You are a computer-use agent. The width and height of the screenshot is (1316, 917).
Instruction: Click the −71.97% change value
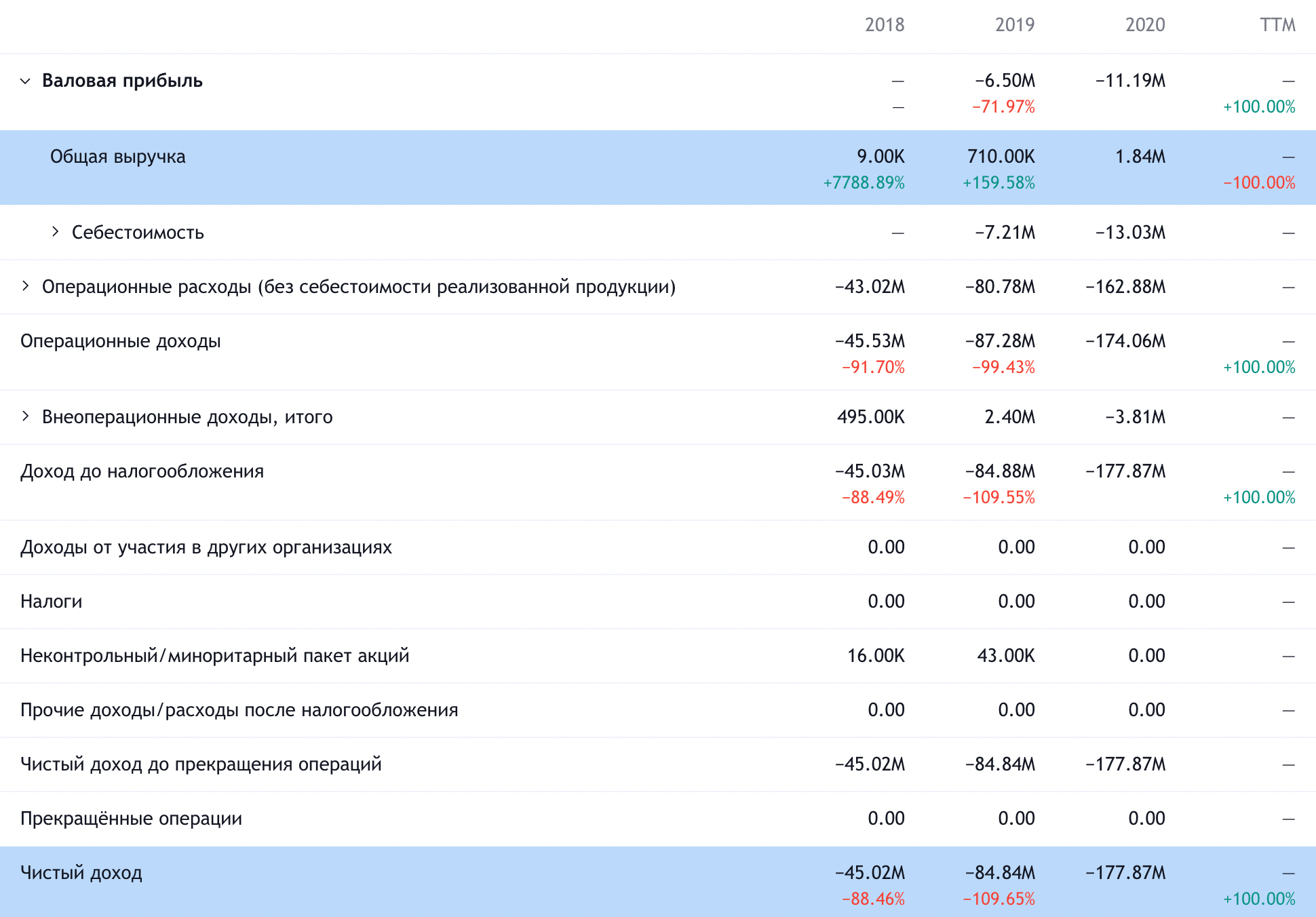[1004, 107]
